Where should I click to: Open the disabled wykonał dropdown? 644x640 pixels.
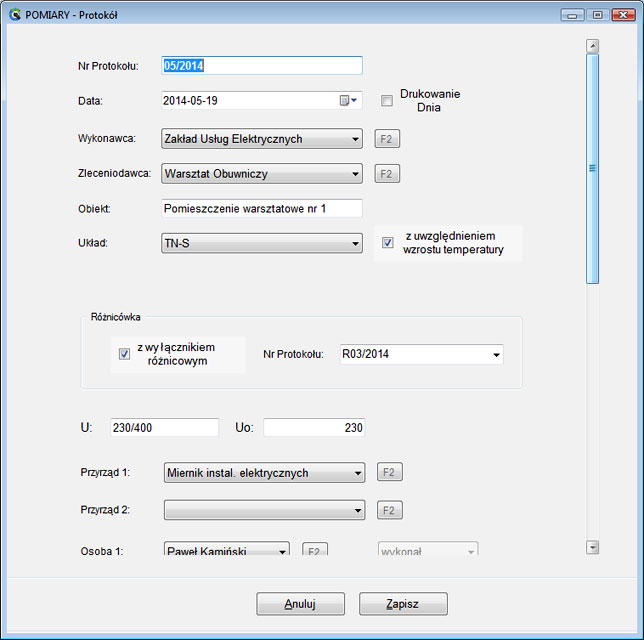[x=428, y=548]
